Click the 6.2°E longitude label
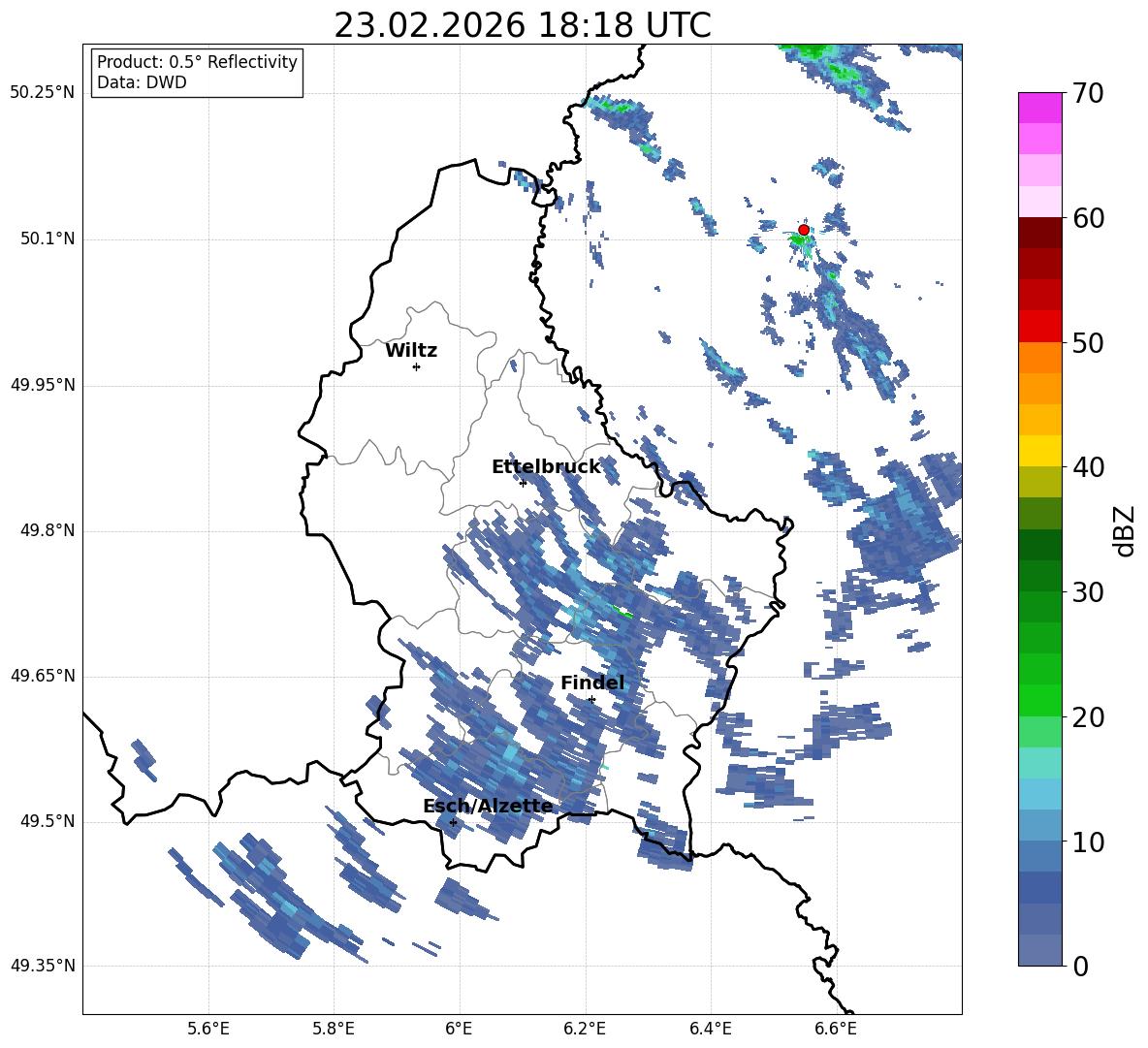This screenshot has width=1148, height=1048. pyautogui.click(x=585, y=1029)
